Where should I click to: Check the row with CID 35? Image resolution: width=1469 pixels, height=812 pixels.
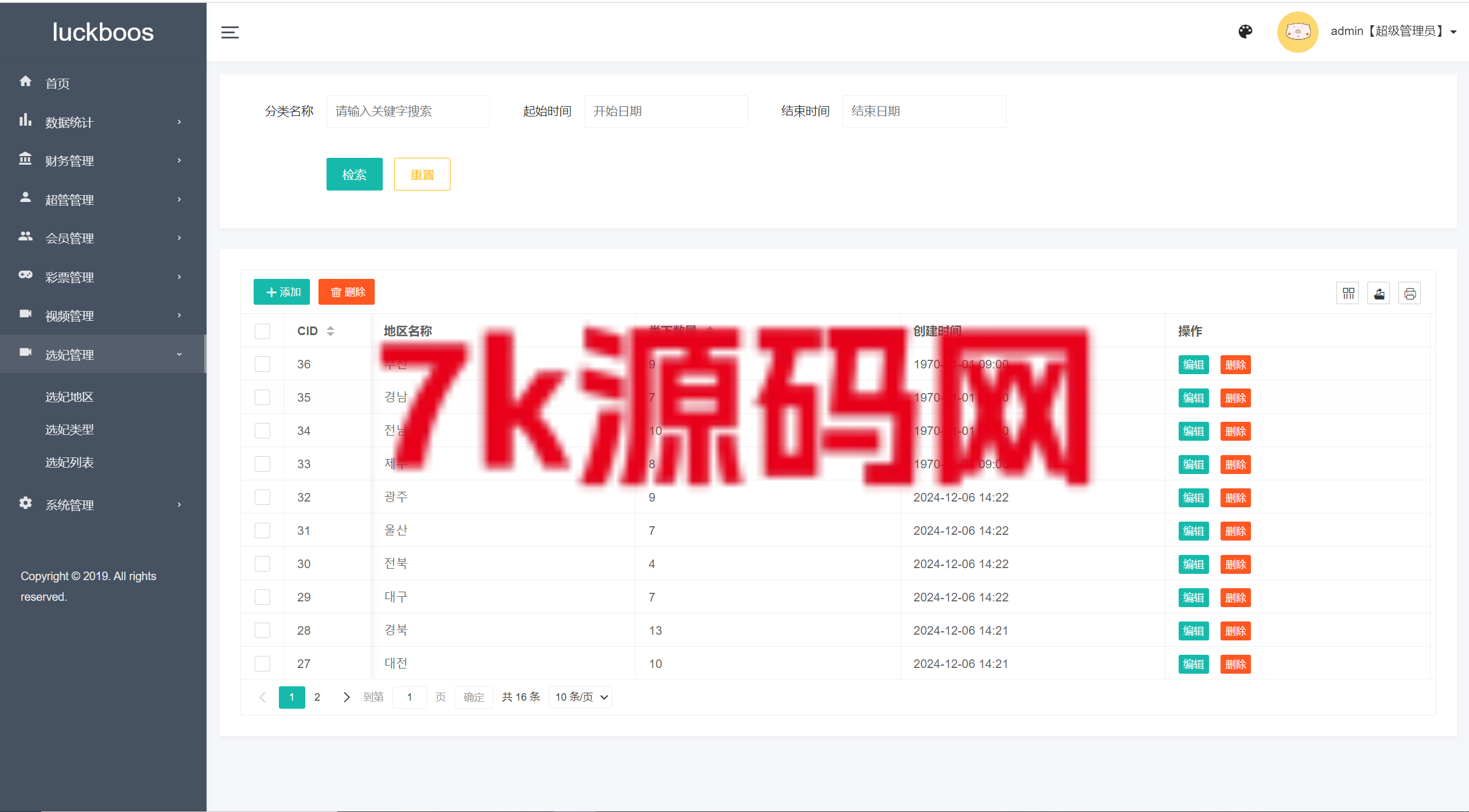point(262,398)
